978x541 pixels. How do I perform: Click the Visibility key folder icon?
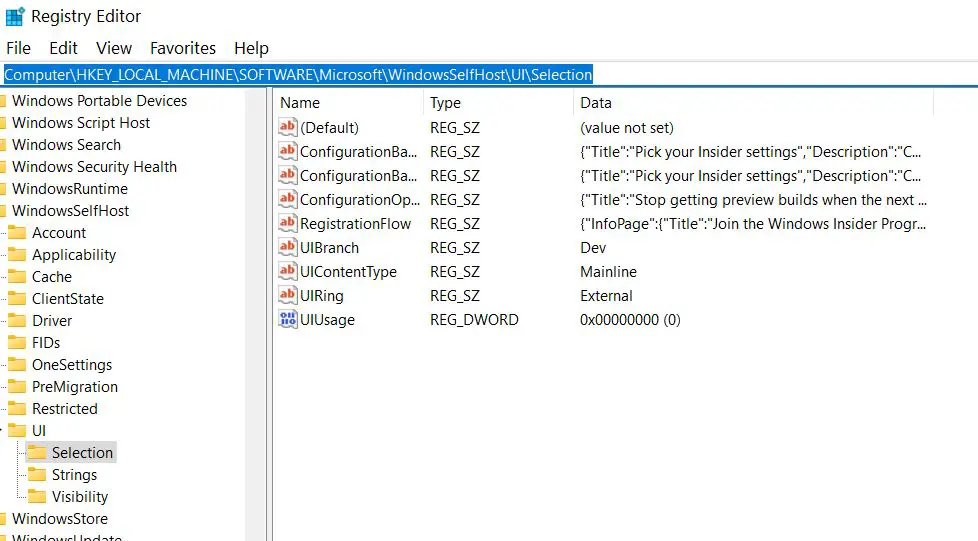pos(37,497)
